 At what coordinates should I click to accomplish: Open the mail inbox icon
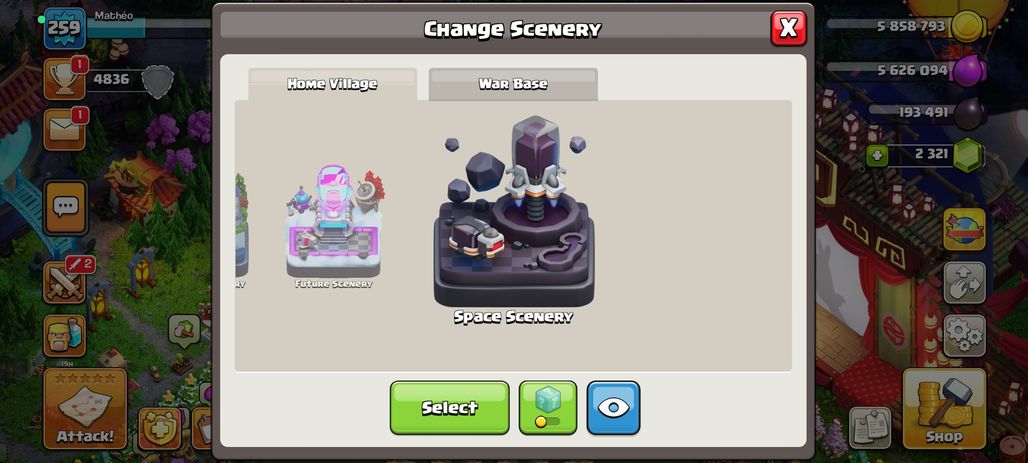64,129
